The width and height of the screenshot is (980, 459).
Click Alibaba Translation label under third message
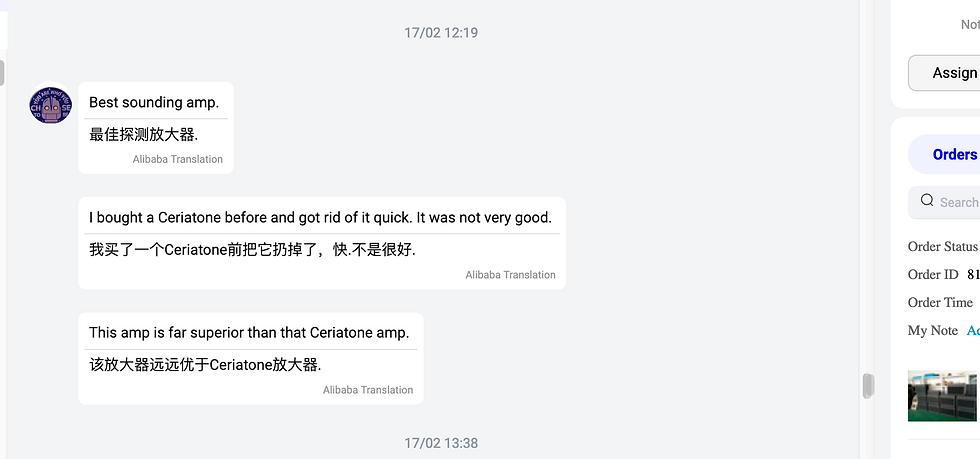[368, 390]
